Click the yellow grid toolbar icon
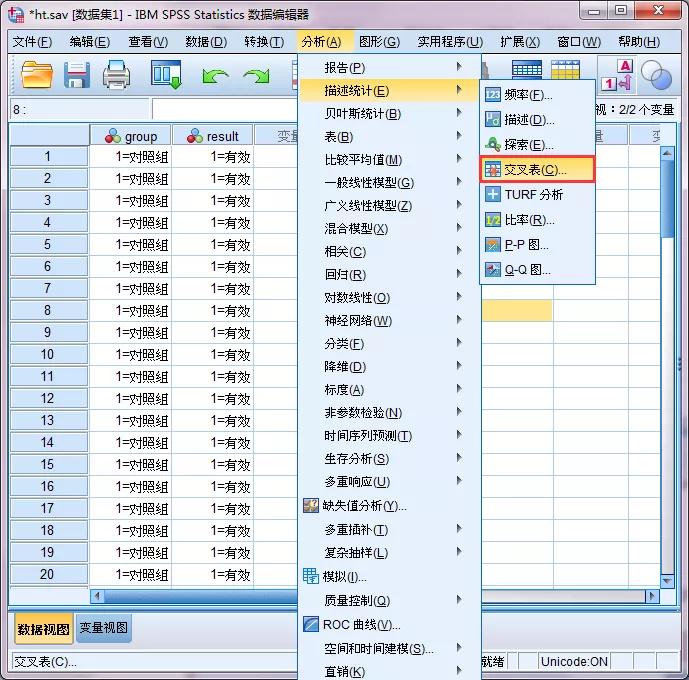This screenshot has height=680, width=689. coord(566,69)
